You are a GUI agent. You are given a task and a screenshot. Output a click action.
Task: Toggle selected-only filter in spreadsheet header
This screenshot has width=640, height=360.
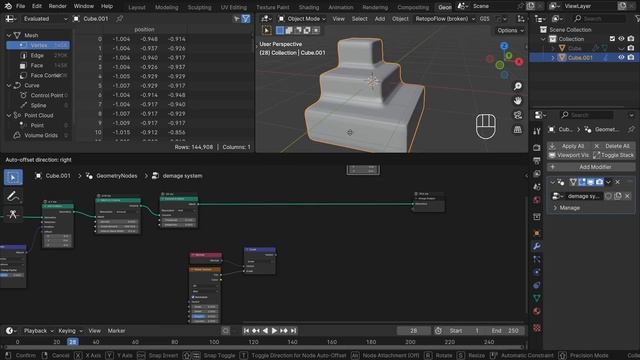coord(236,19)
